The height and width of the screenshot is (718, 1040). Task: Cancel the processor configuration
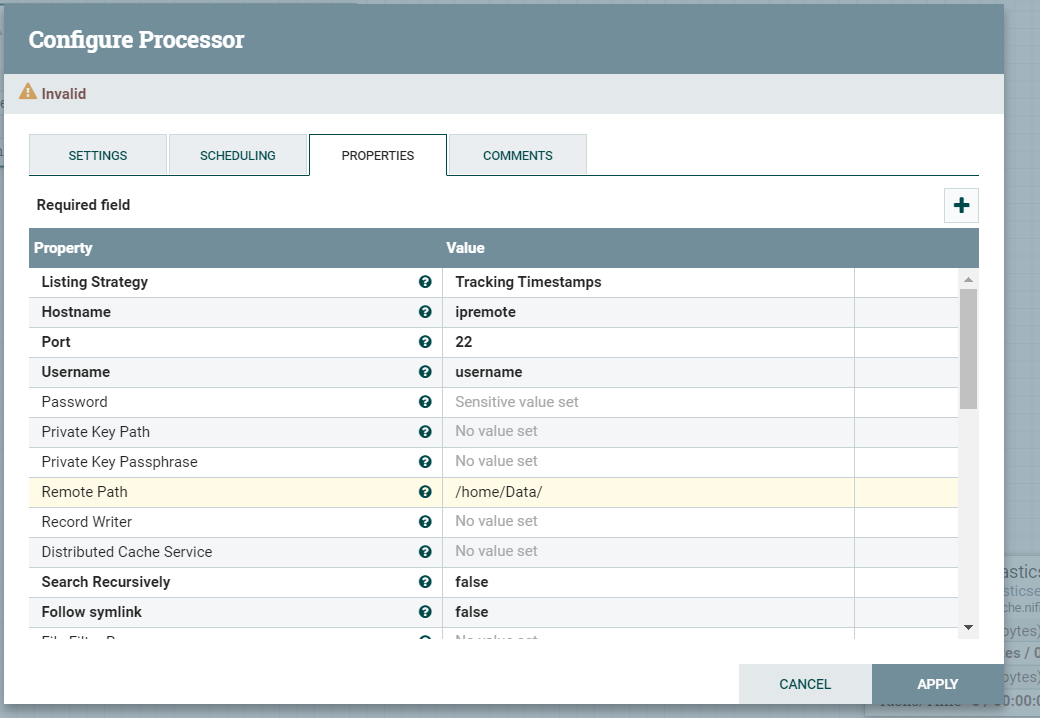(805, 684)
